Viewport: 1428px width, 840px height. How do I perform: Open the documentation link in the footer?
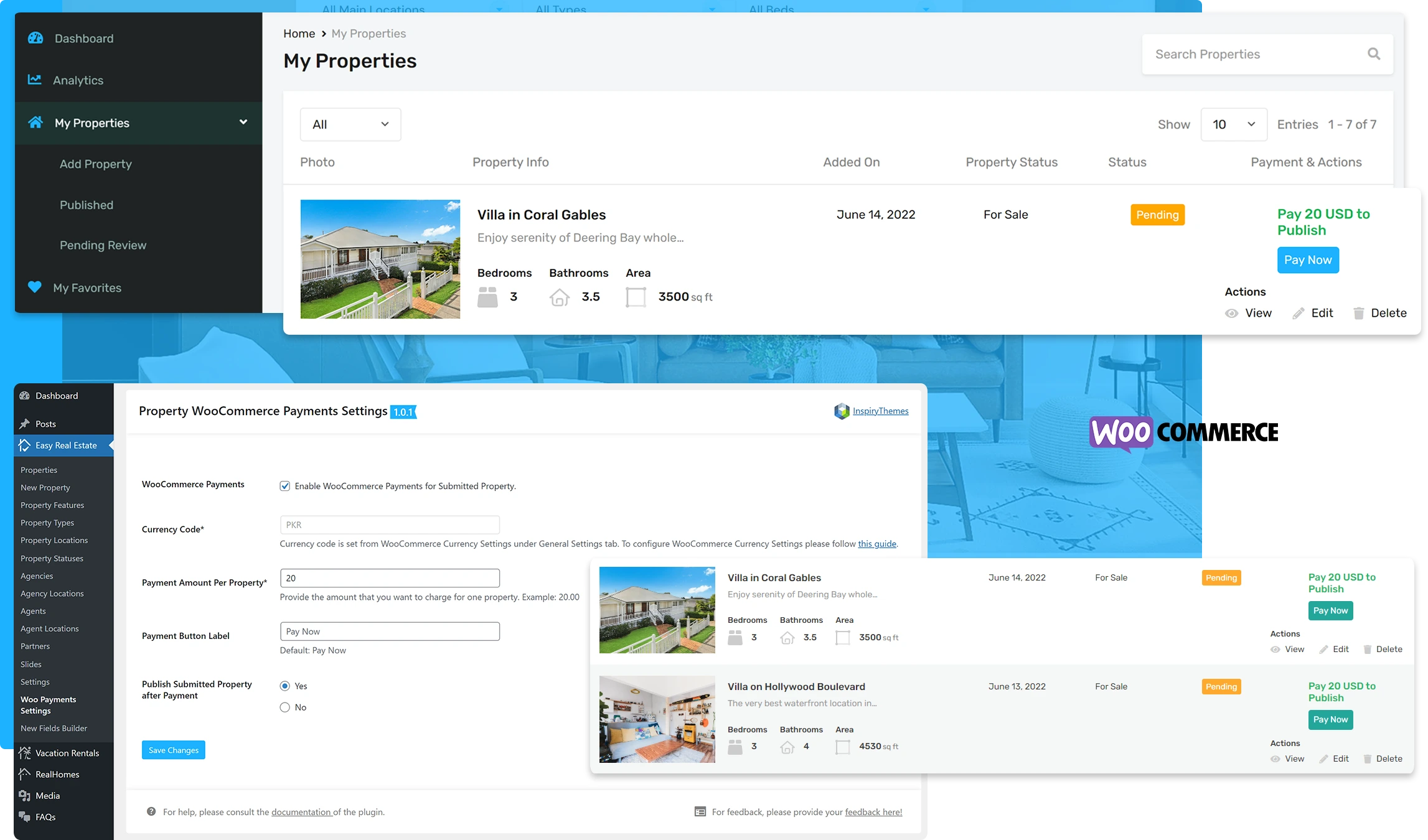301,812
